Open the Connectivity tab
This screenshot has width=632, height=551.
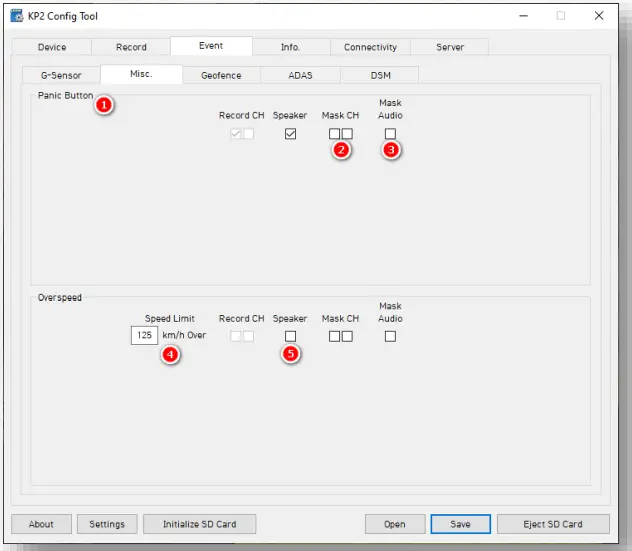click(x=370, y=47)
